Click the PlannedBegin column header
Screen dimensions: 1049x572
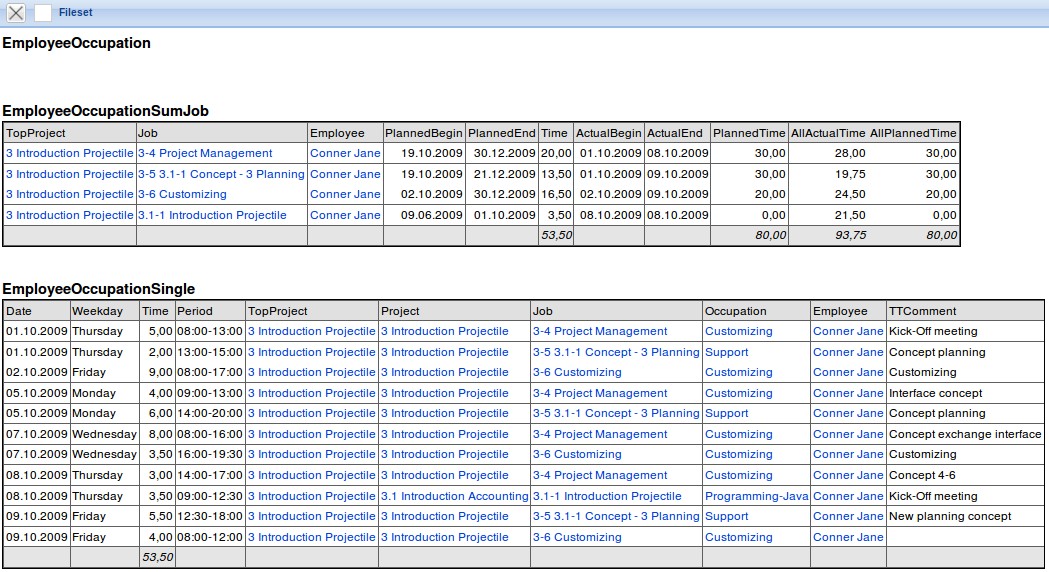pos(424,133)
